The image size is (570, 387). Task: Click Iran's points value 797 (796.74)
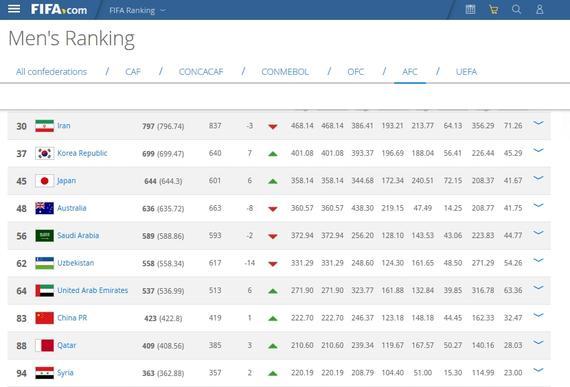[163, 126]
